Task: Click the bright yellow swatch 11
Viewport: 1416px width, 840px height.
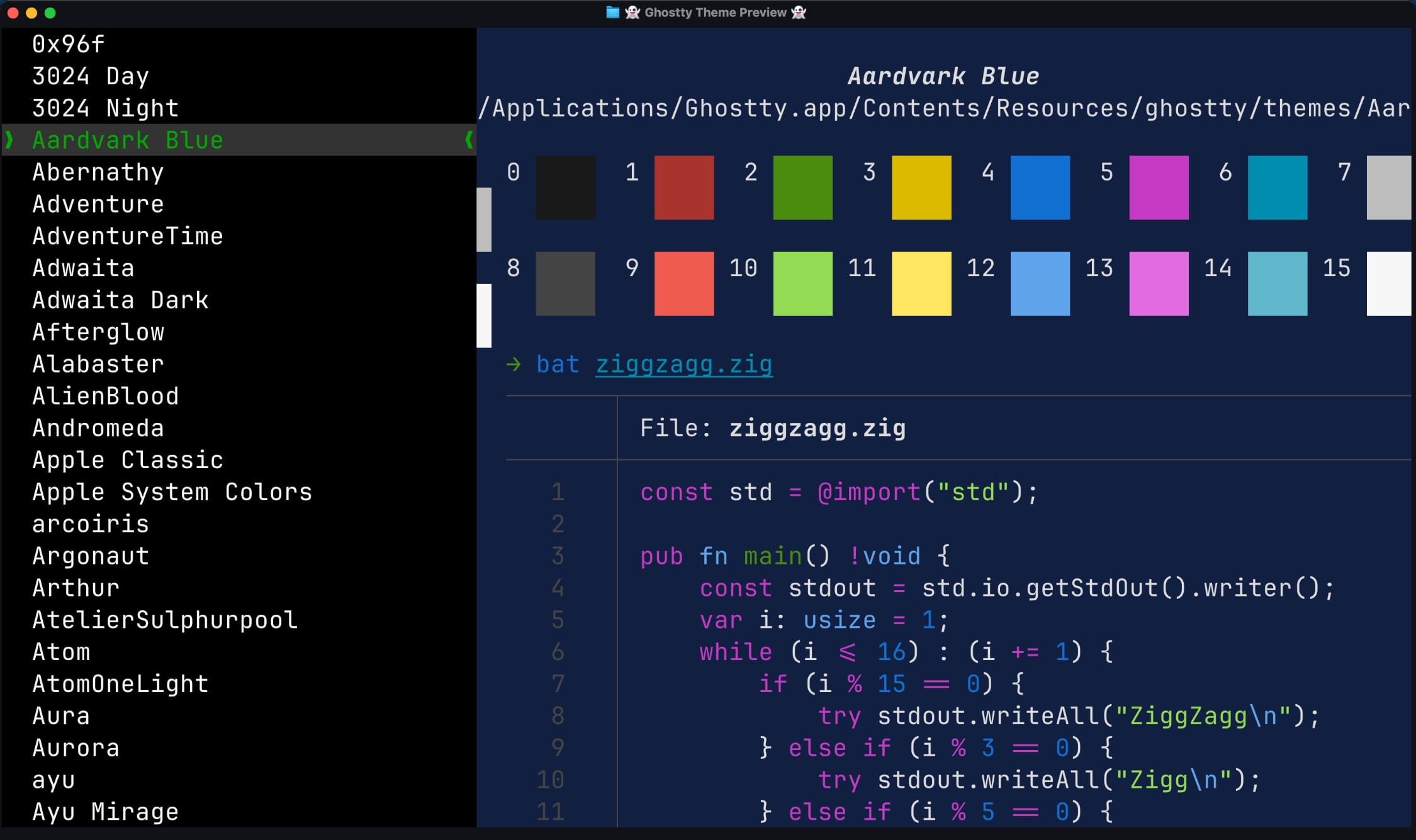Action: (921, 284)
